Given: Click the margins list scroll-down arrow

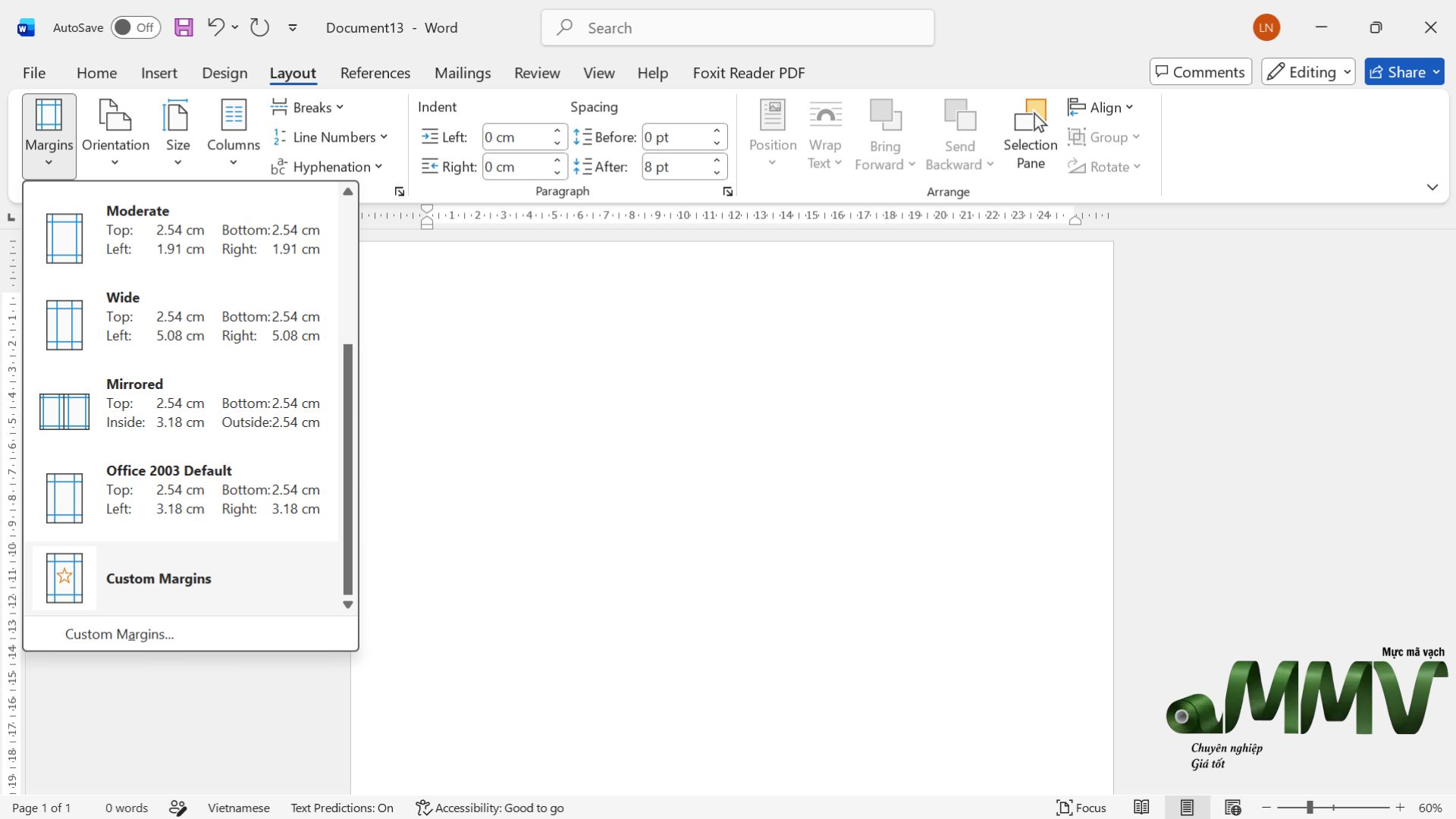Looking at the screenshot, I should (x=348, y=604).
